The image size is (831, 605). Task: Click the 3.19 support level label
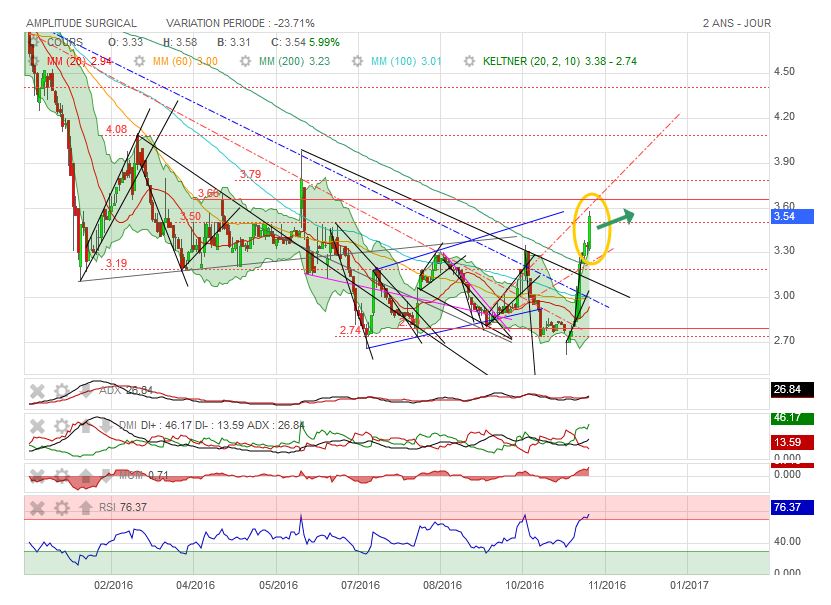tap(117, 263)
